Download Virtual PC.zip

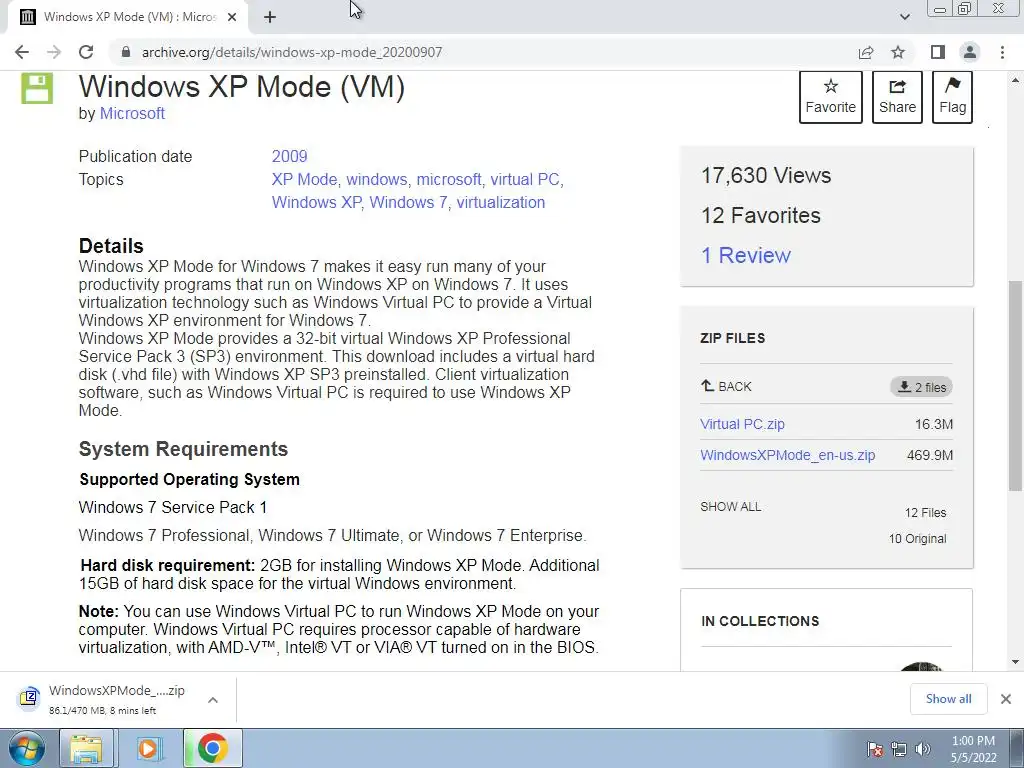[x=743, y=424]
